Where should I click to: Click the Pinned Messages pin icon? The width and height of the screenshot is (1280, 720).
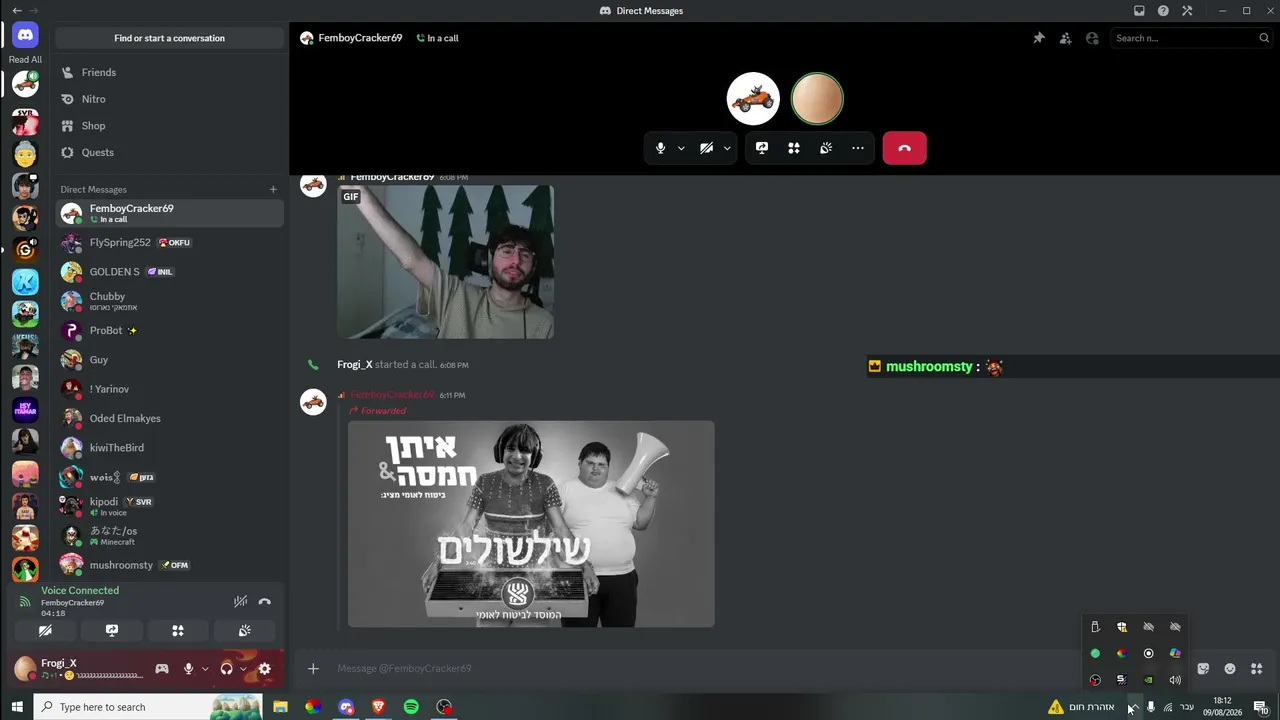(x=1039, y=38)
